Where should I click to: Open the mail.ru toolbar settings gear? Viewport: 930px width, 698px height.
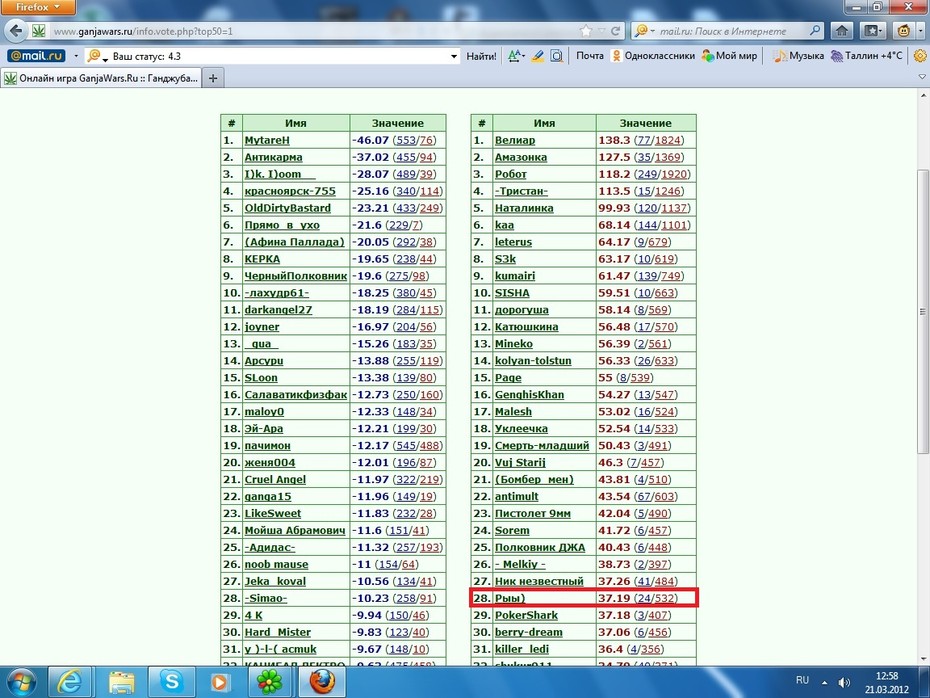point(920,56)
